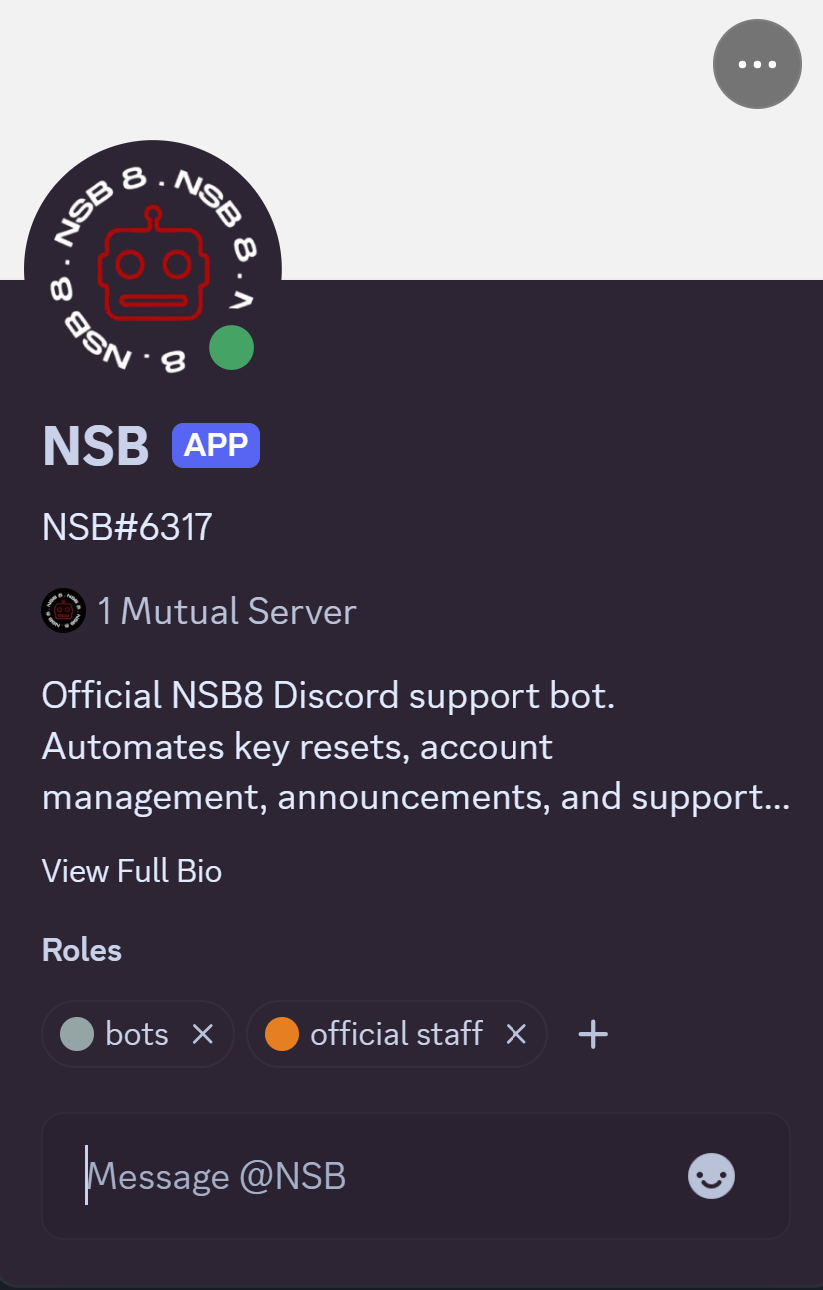The height and width of the screenshot is (1290, 823).
Task: Click the green online status indicator
Action: click(x=231, y=348)
